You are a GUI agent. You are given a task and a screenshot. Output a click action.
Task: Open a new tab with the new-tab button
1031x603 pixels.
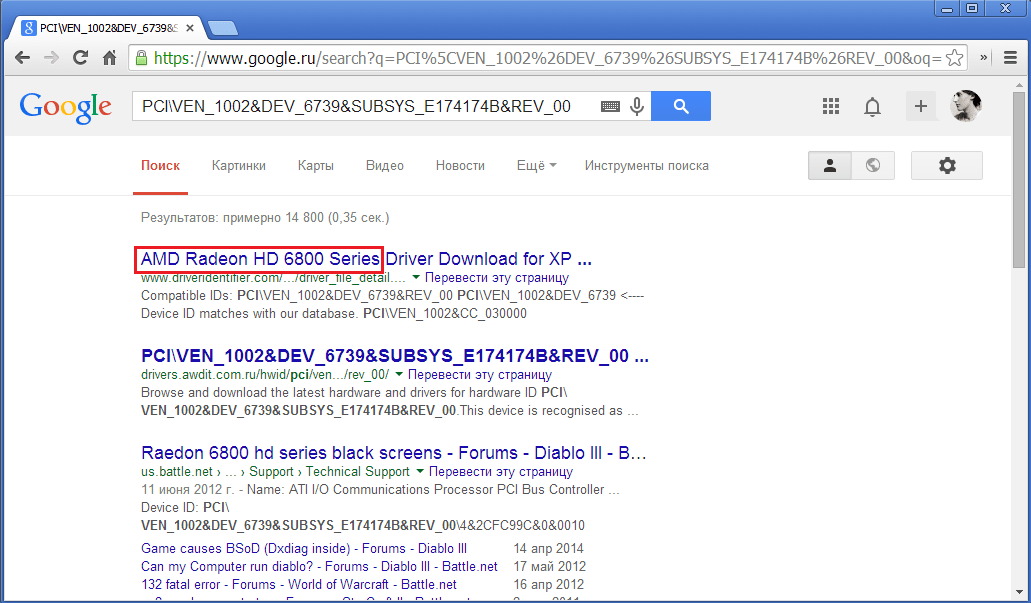222,28
